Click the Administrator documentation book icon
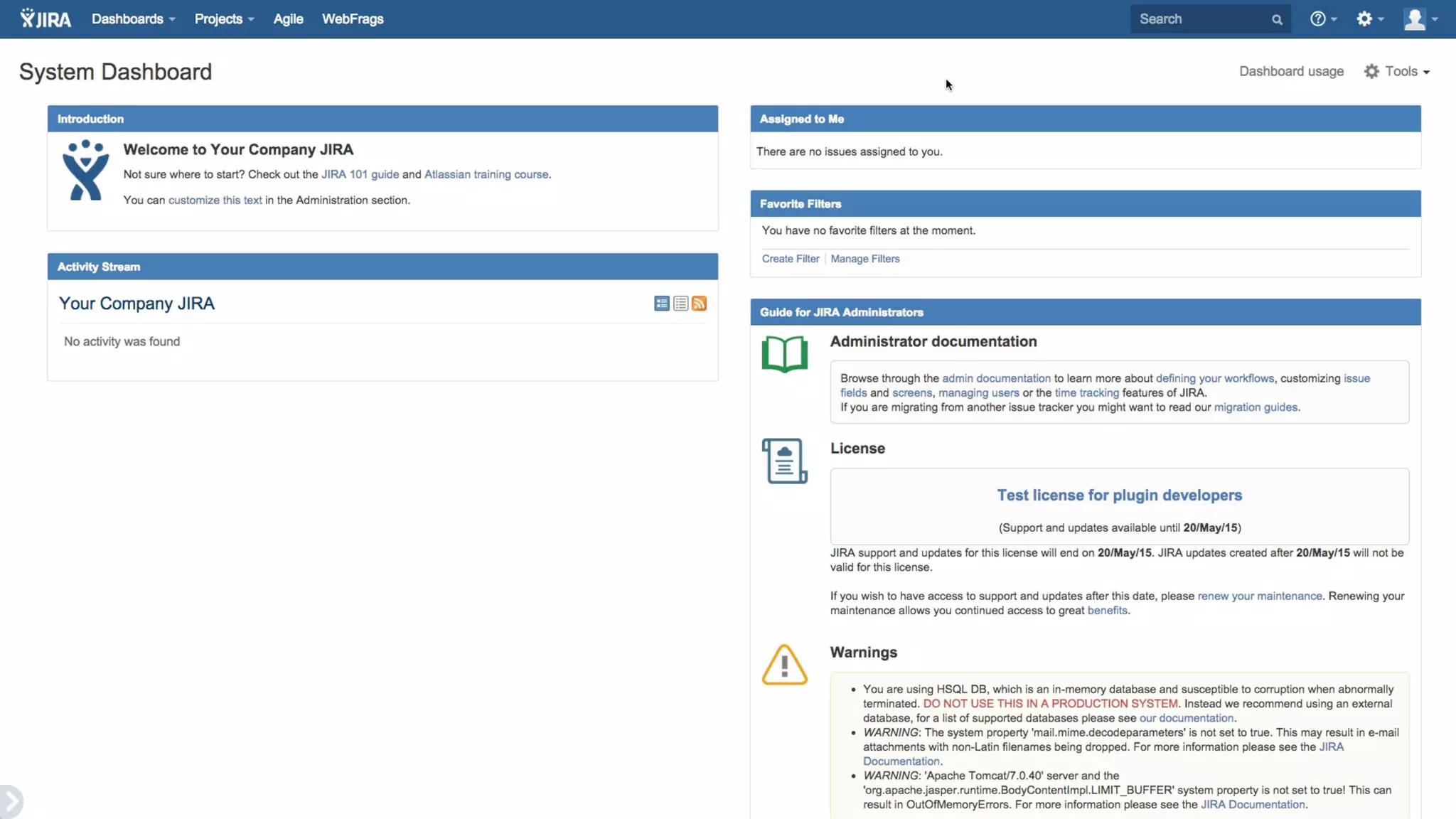1456x819 pixels. (x=784, y=353)
